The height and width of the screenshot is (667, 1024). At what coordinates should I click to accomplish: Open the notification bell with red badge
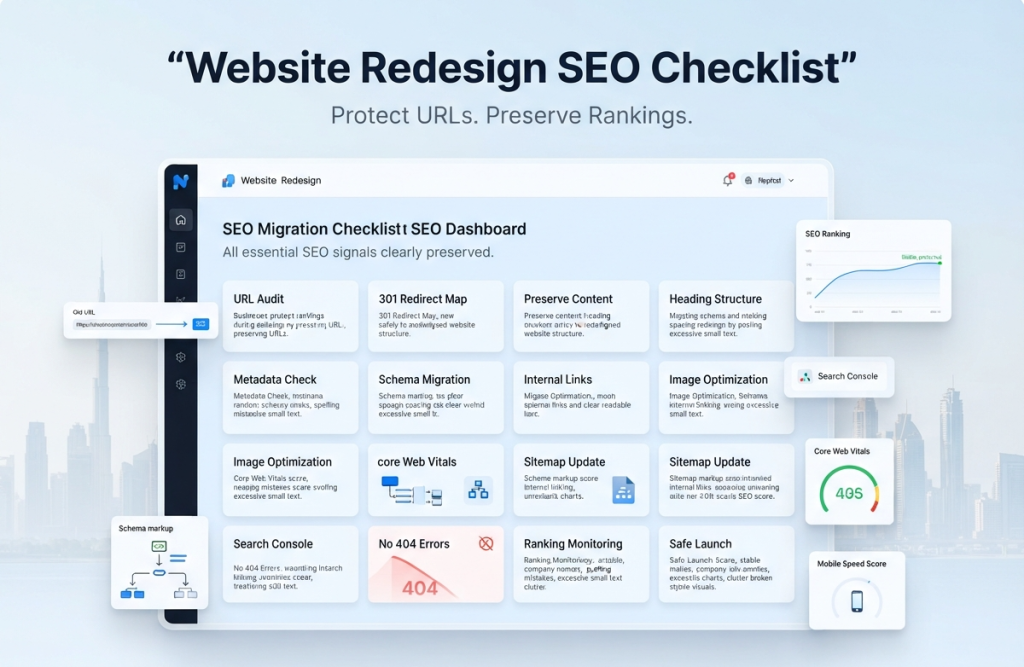[728, 180]
